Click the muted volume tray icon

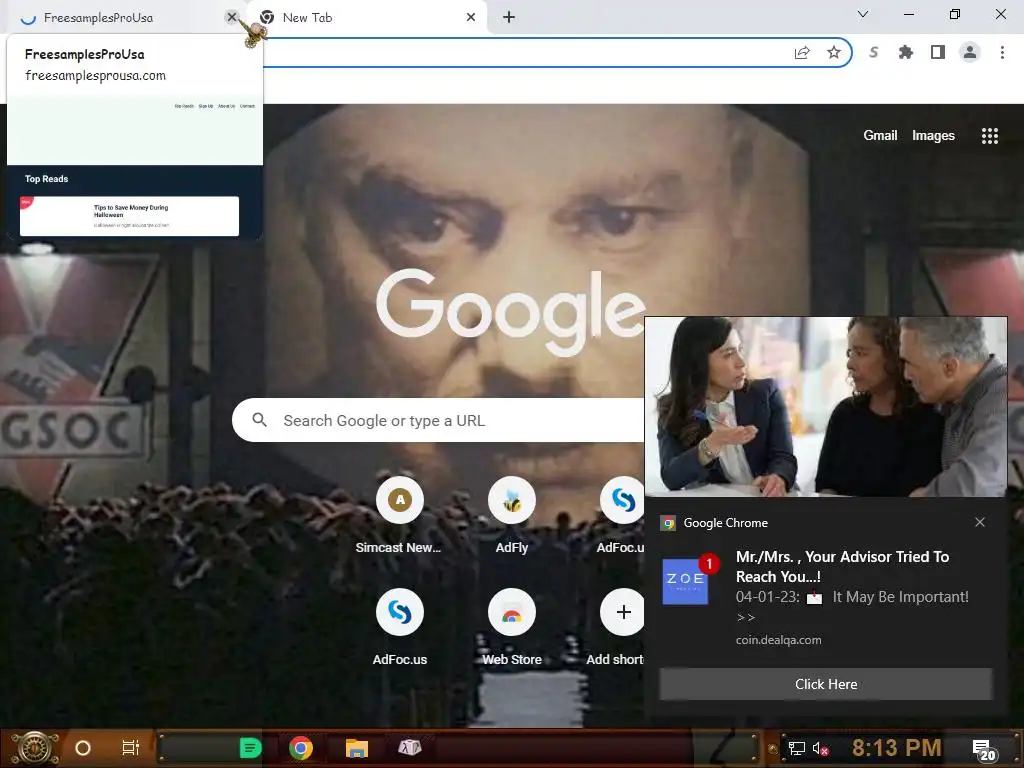tap(820, 748)
